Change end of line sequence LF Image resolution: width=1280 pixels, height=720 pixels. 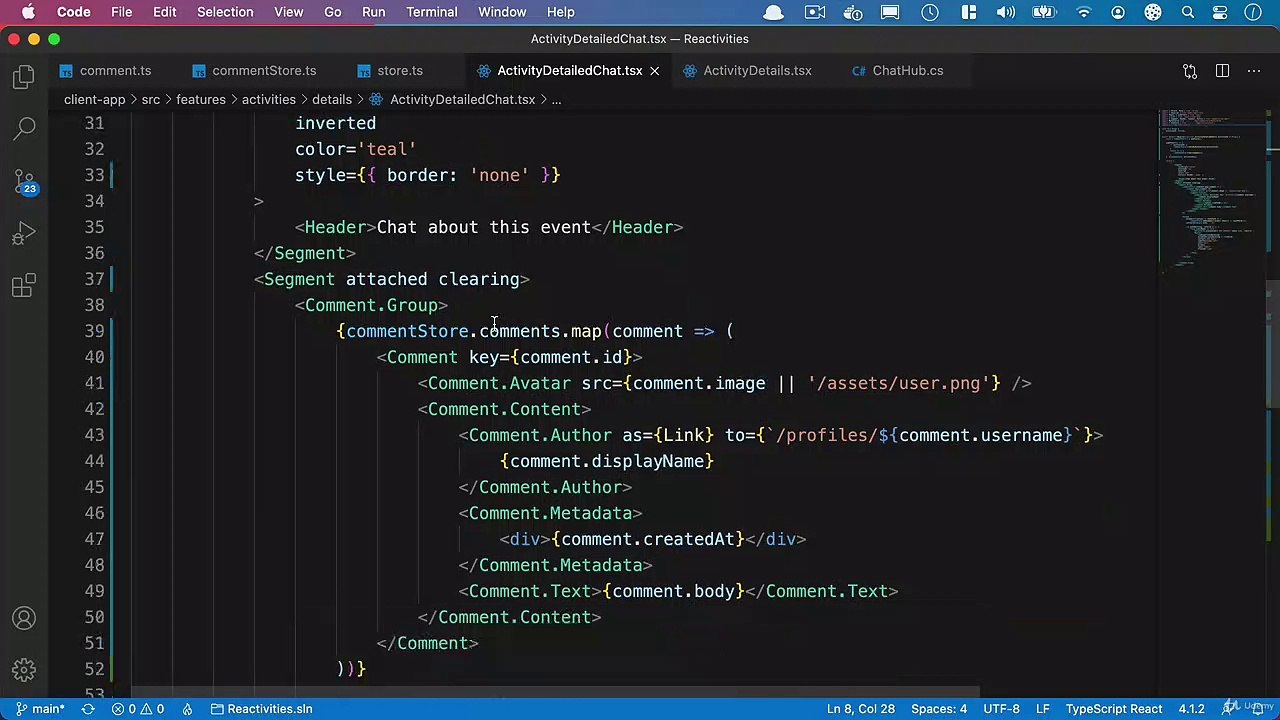click(x=1042, y=709)
